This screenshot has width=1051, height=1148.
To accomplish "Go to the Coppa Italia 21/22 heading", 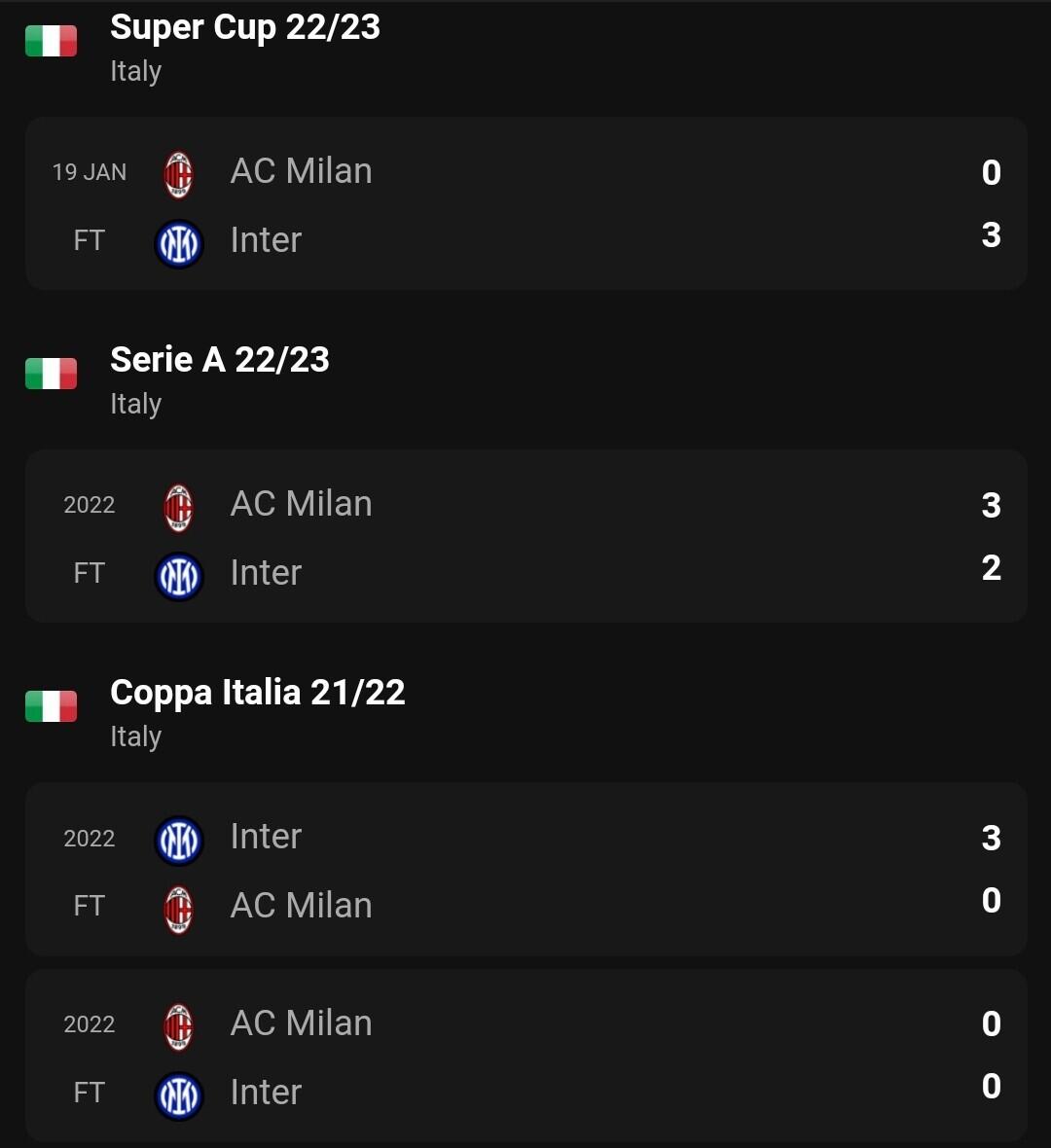I will (258, 693).
